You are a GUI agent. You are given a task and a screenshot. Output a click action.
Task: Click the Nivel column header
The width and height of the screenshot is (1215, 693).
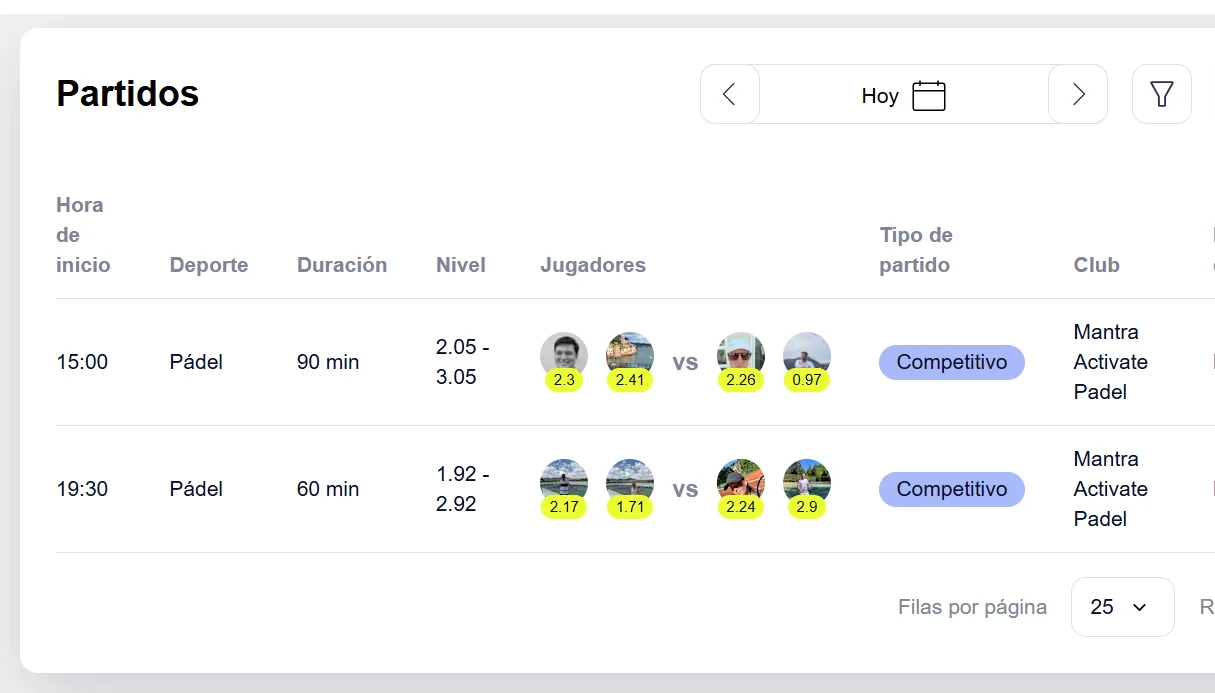pos(461,265)
